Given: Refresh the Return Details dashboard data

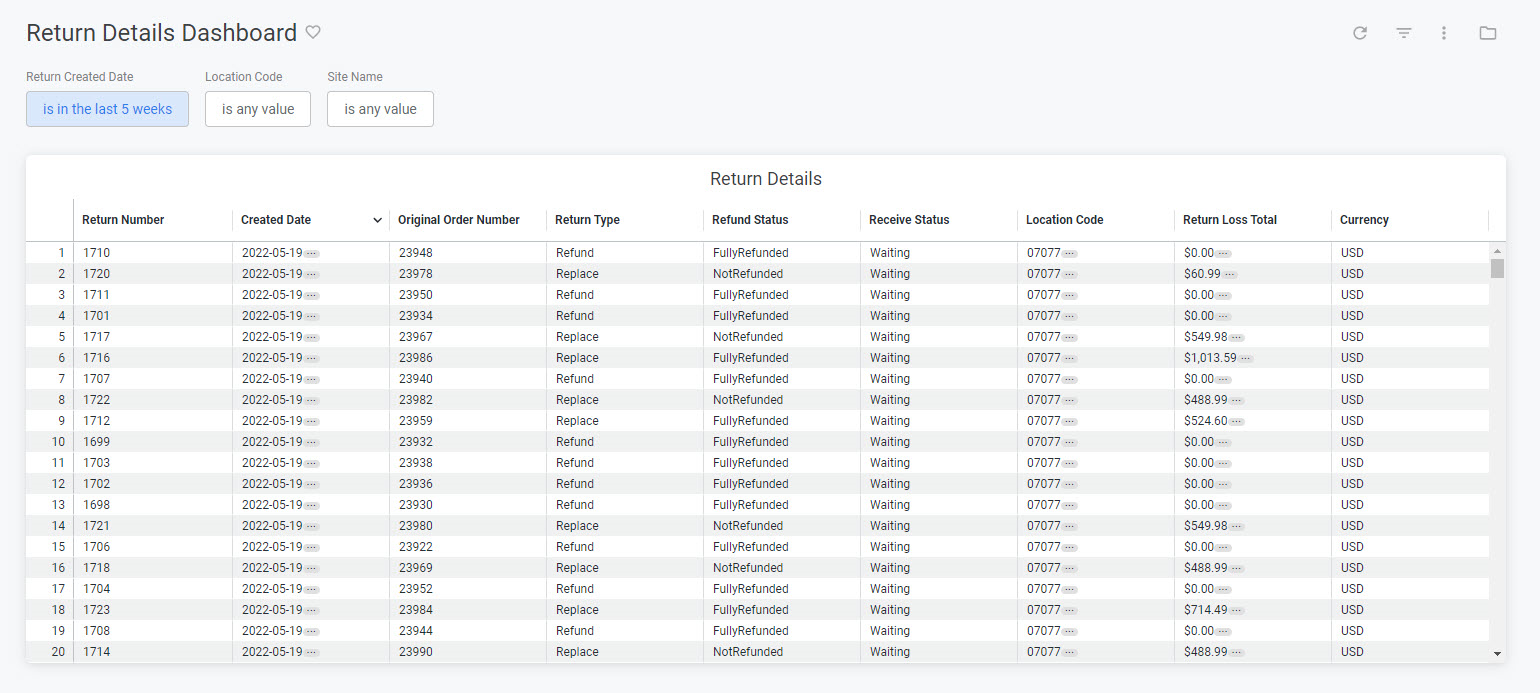Looking at the screenshot, I should point(1360,33).
